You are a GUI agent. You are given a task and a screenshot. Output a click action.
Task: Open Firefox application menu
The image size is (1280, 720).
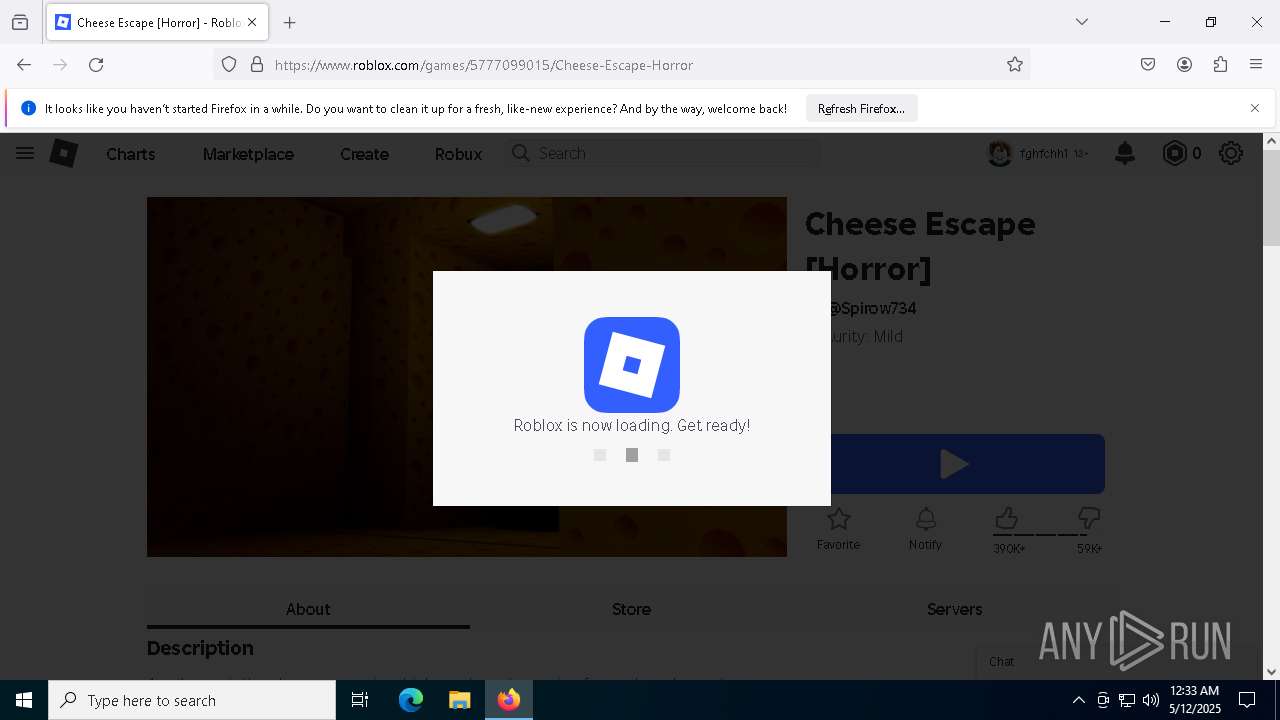coord(1256,65)
